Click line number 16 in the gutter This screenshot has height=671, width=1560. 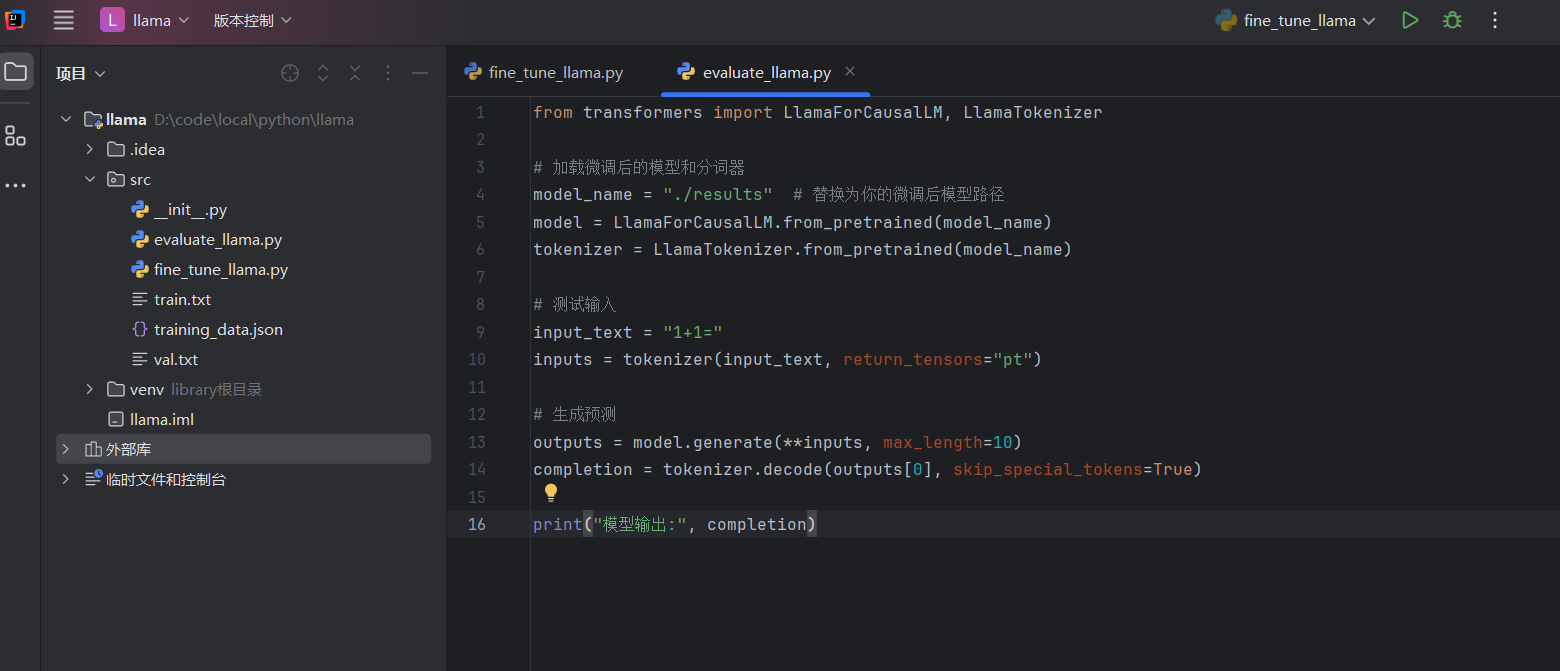(x=477, y=524)
